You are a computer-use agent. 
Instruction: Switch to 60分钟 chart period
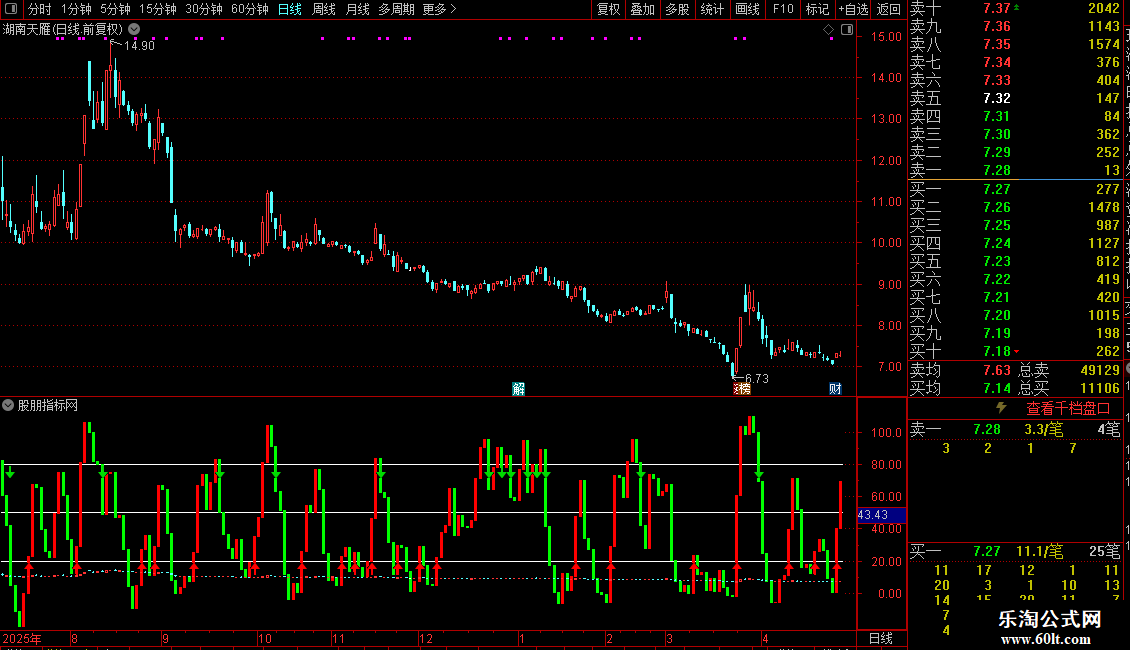(249, 9)
